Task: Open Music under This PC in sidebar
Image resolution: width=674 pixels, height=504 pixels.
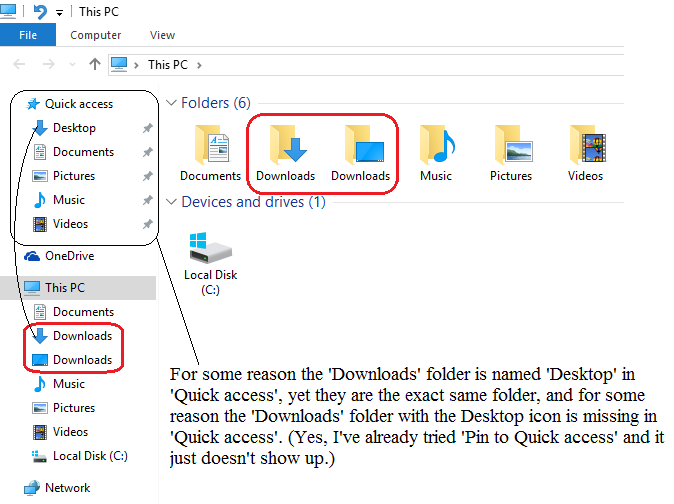Action: (68, 384)
